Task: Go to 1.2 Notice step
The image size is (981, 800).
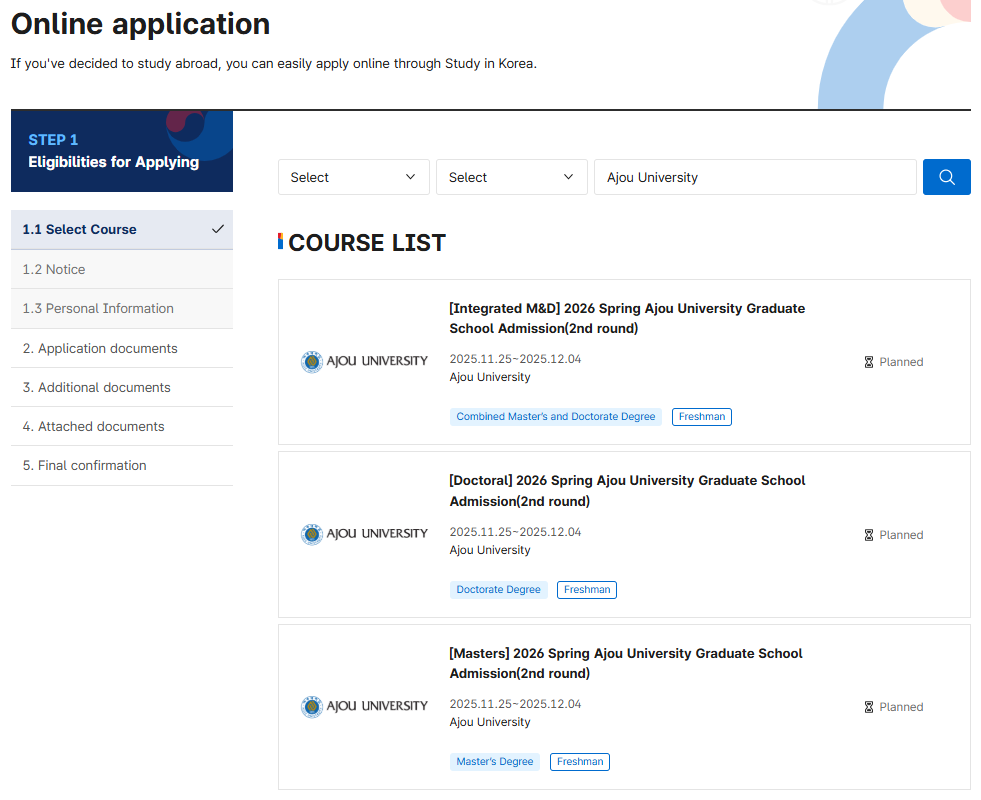Action: pyautogui.click(x=54, y=269)
